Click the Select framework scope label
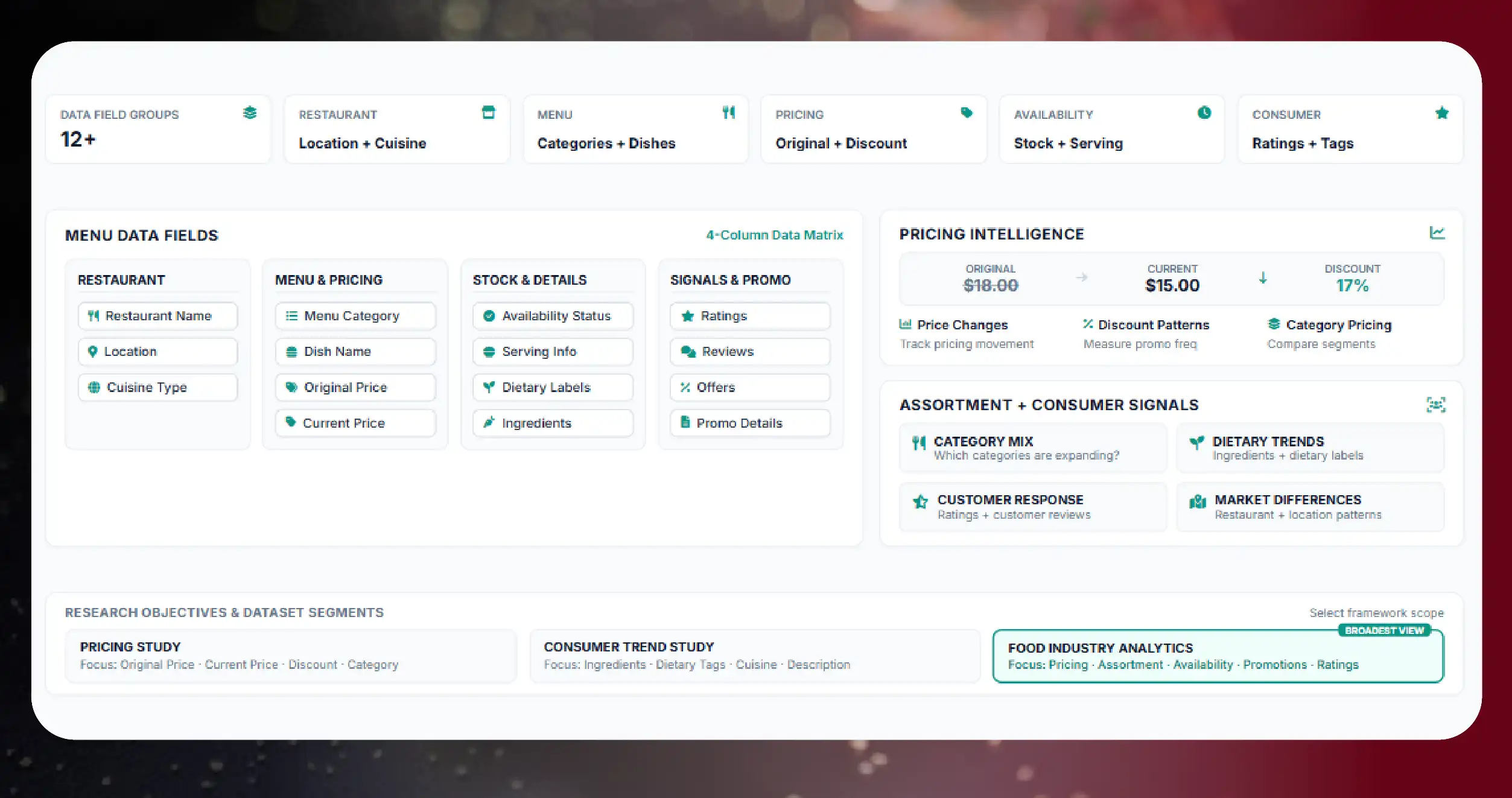This screenshot has width=1512, height=798. pyautogui.click(x=1376, y=613)
